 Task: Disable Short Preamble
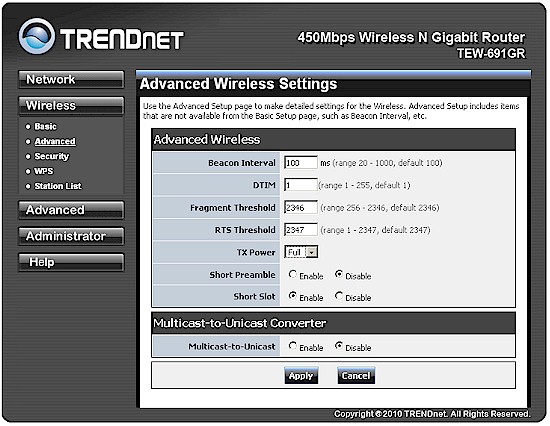[339, 274]
